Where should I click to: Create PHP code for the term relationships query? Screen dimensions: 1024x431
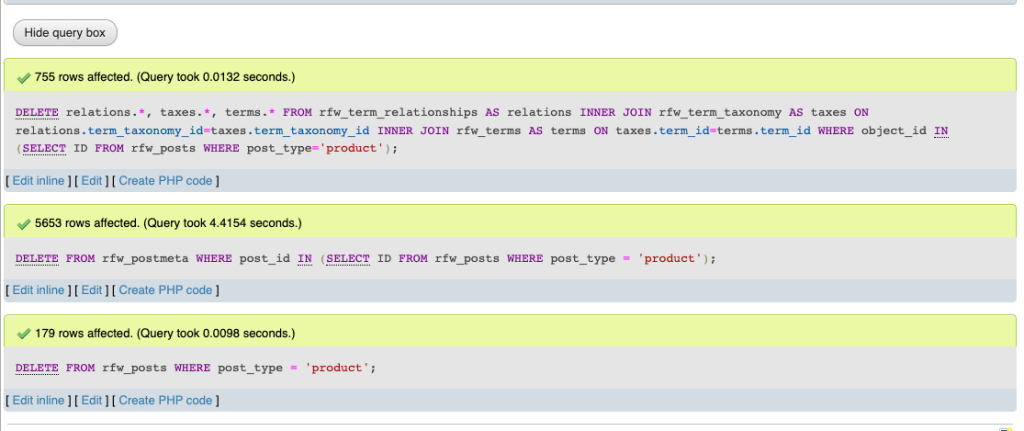[x=165, y=180]
